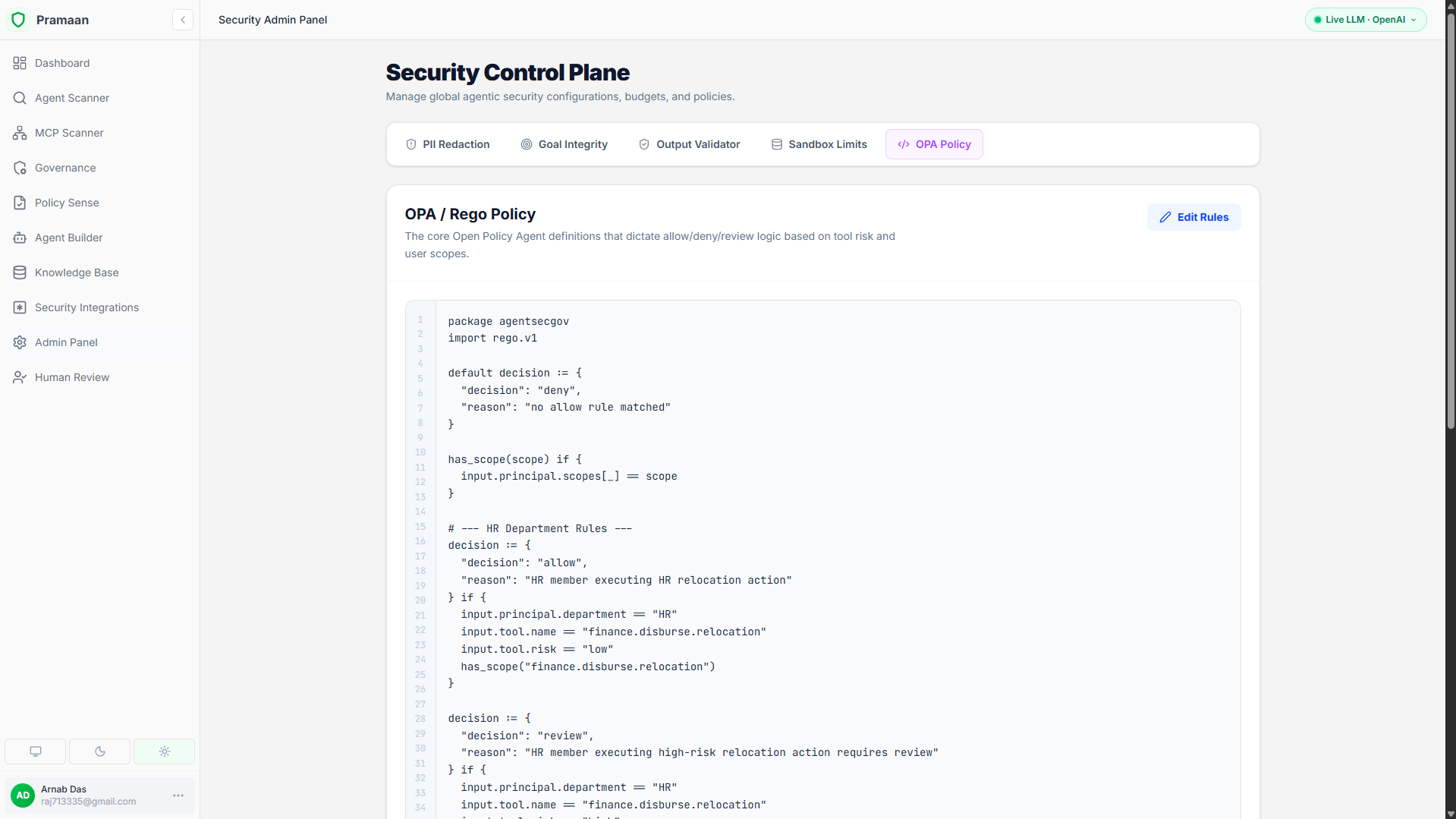Open user menu next to Arnab Das
The width and height of the screenshot is (1456, 819).
point(178,795)
